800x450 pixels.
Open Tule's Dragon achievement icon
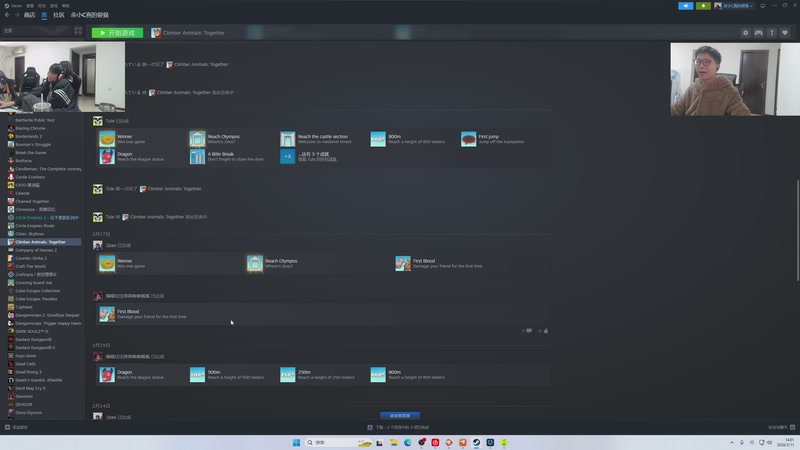pyautogui.click(x=107, y=156)
